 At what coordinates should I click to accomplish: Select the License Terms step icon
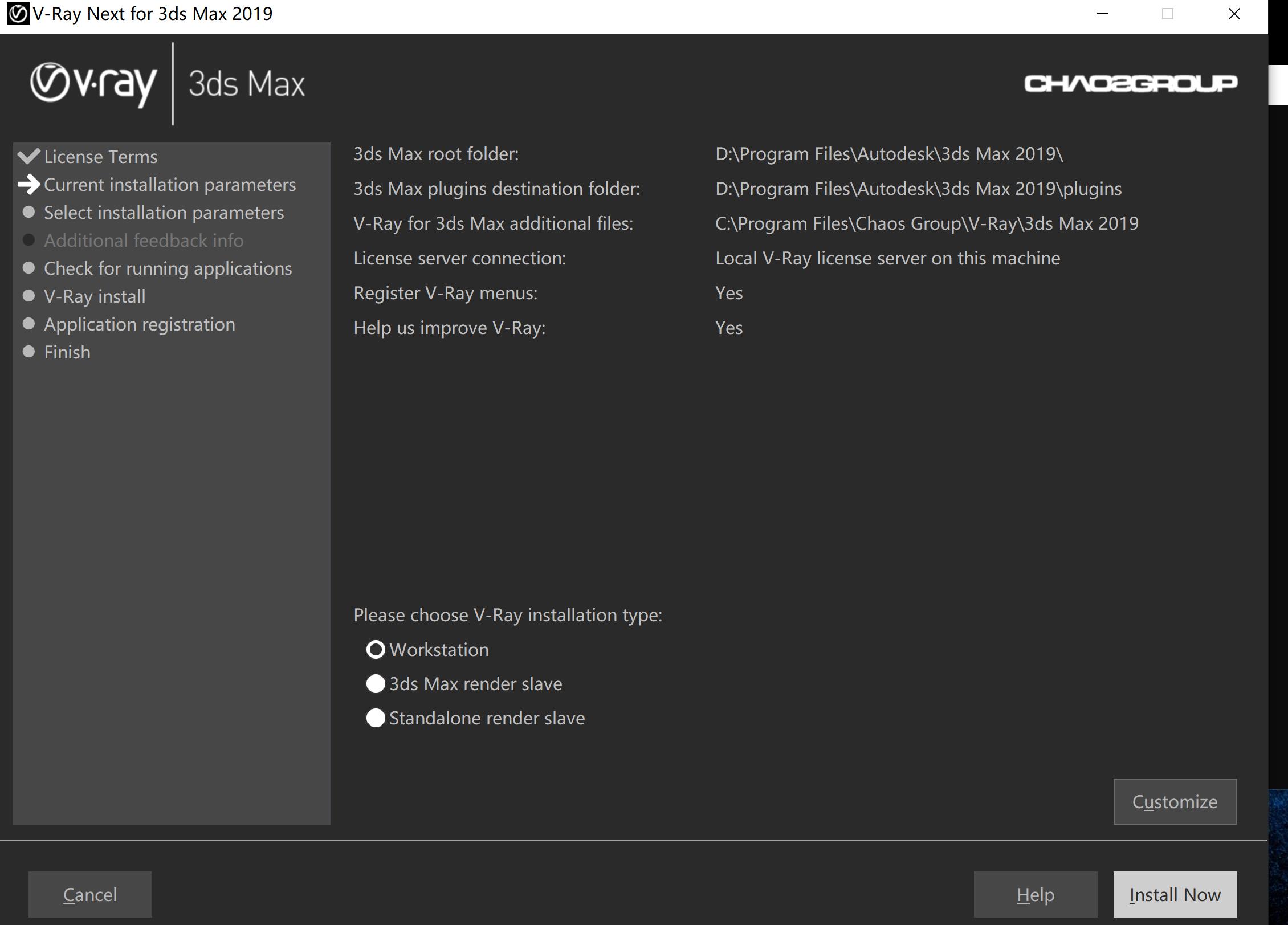click(x=28, y=155)
